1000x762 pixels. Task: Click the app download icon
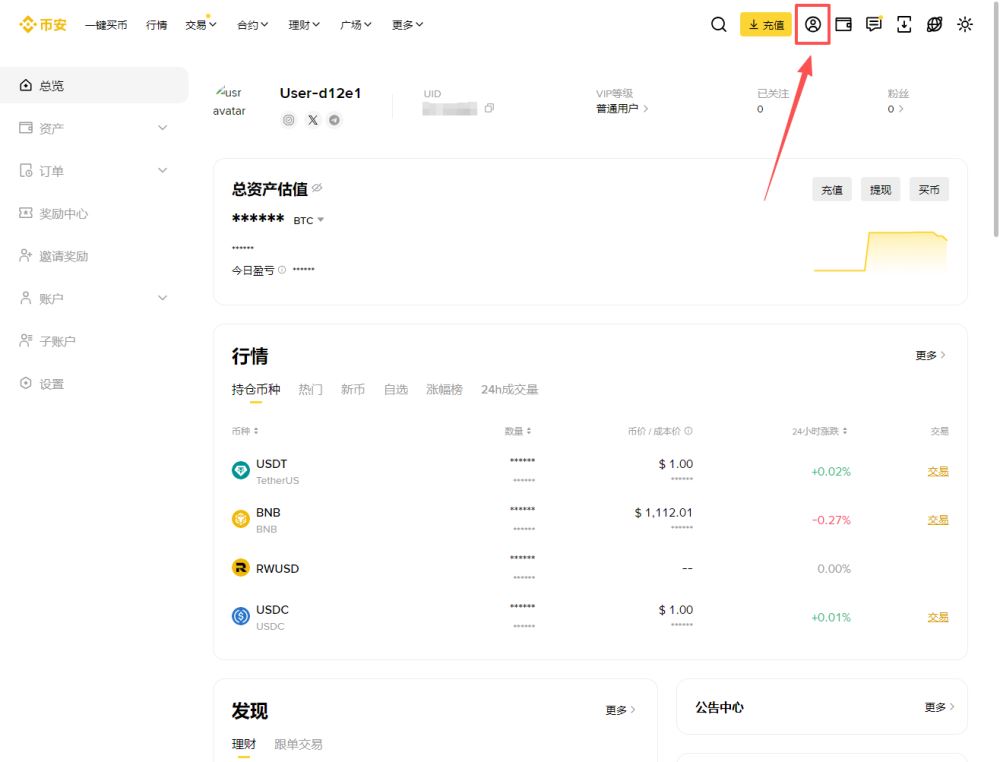[904, 24]
